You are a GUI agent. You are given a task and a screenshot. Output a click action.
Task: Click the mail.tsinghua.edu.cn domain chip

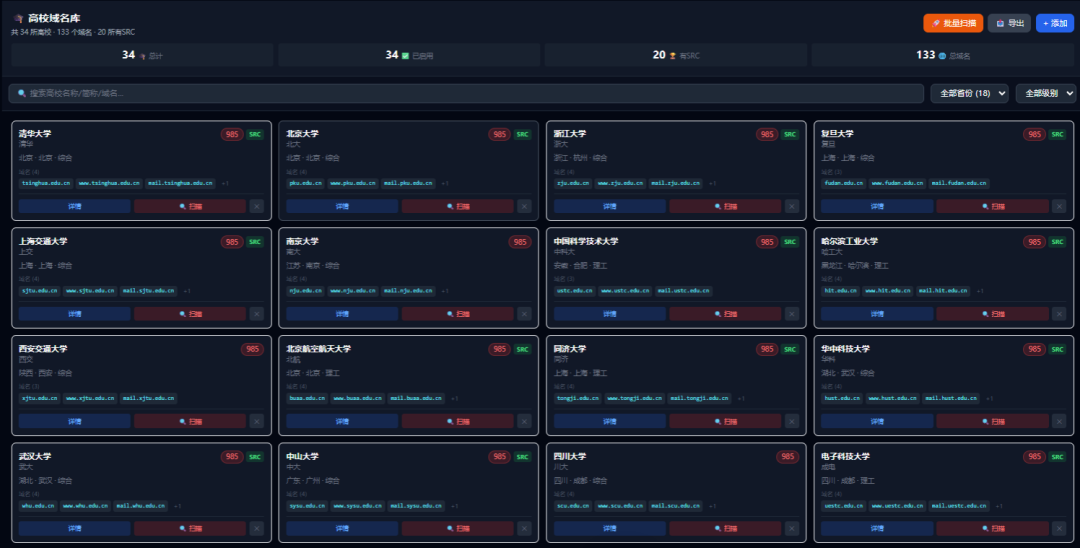pyautogui.click(x=180, y=183)
